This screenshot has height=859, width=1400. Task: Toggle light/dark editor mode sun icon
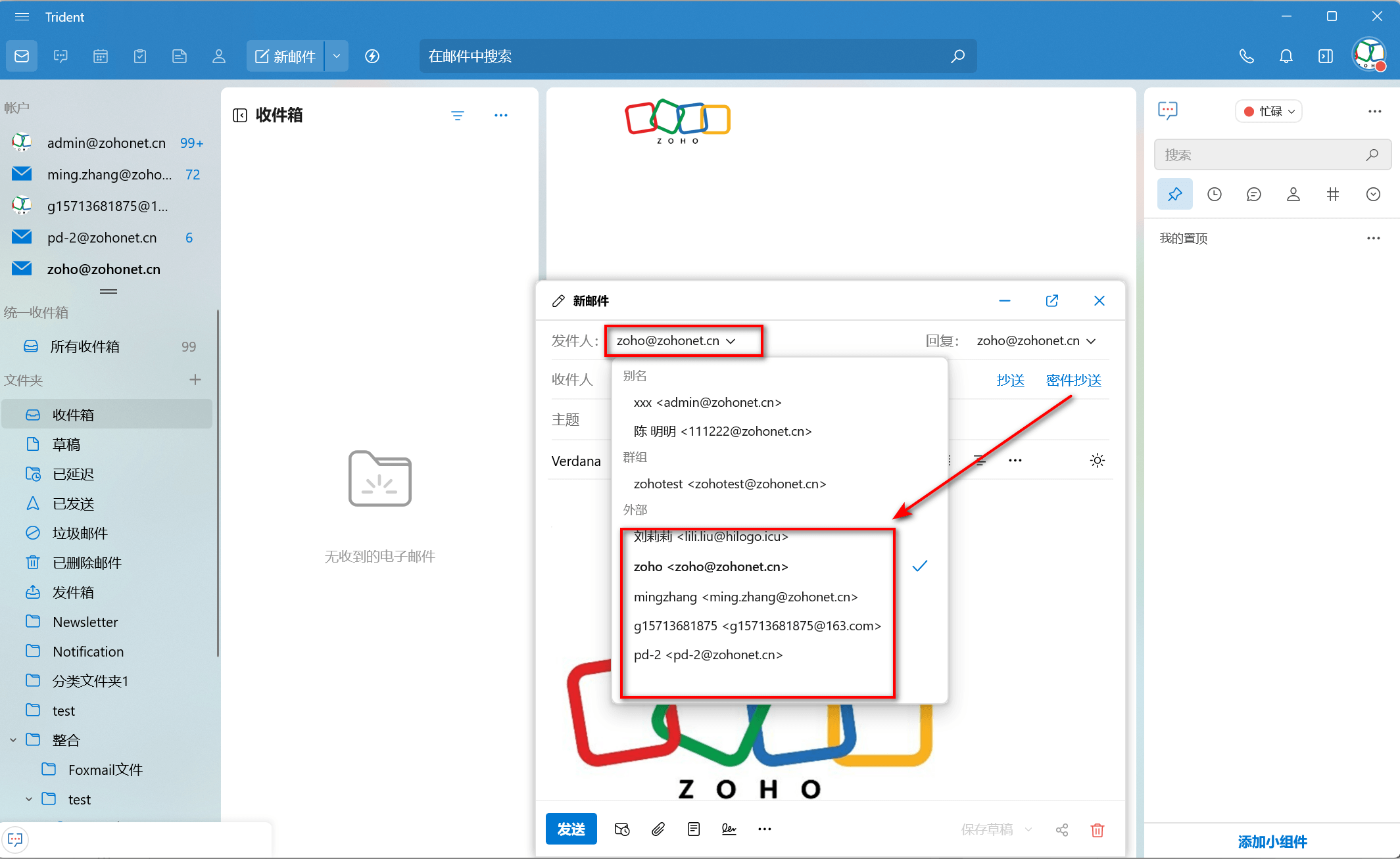pos(1098,461)
